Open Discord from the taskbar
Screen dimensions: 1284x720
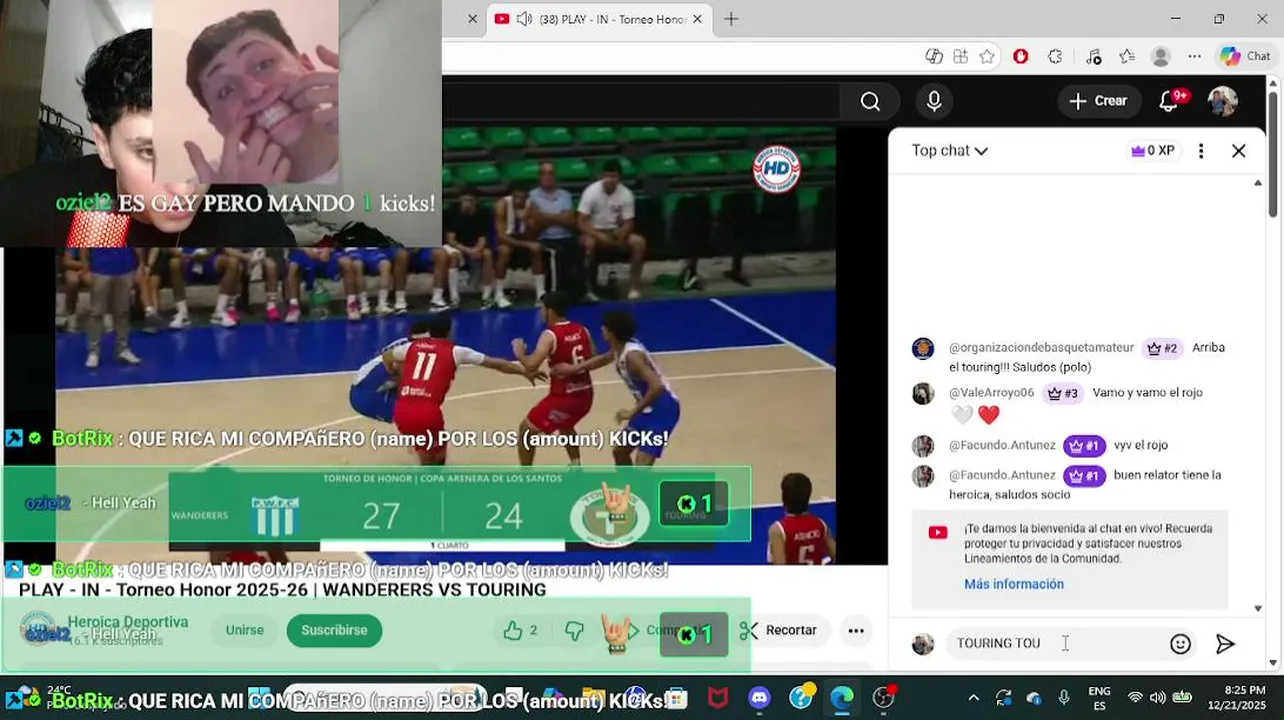[759, 697]
